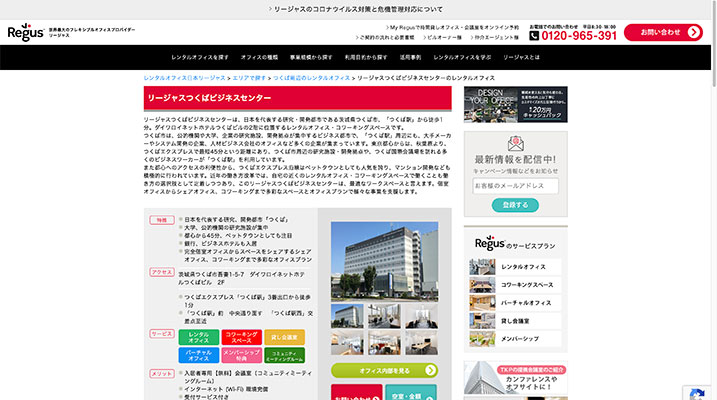Image resolution: width=717 pixels, height=400 pixels.
Task: Open 貸し会議室 in the service plan list
Action: coord(515,321)
